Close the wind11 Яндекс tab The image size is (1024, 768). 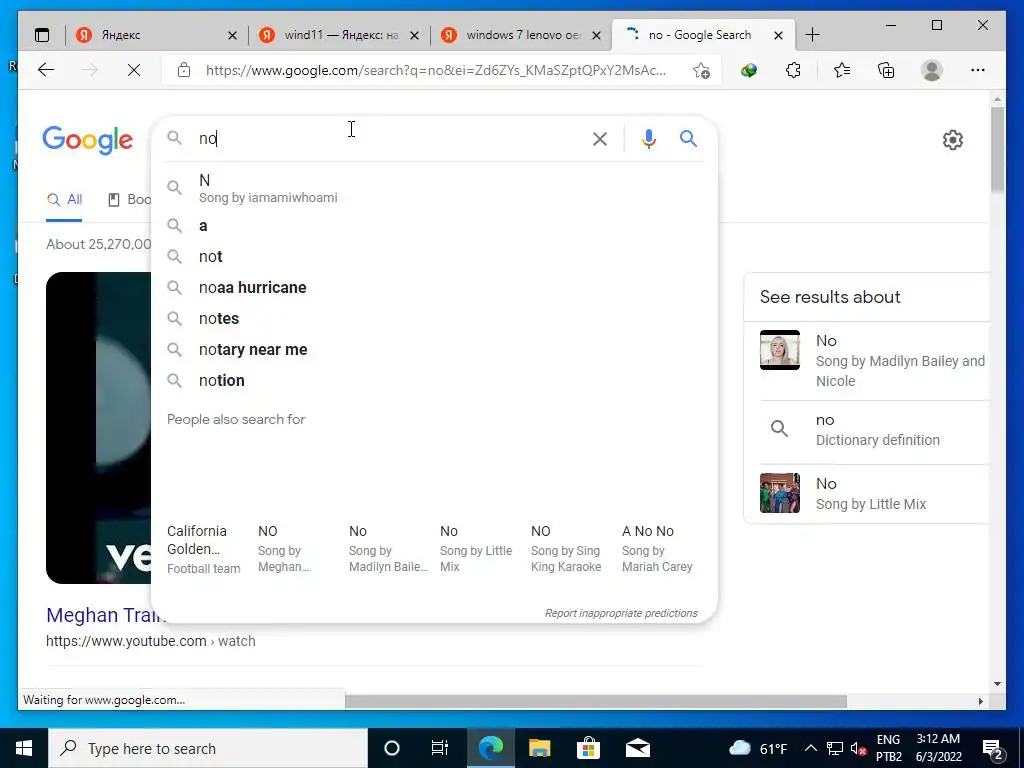click(414, 35)
